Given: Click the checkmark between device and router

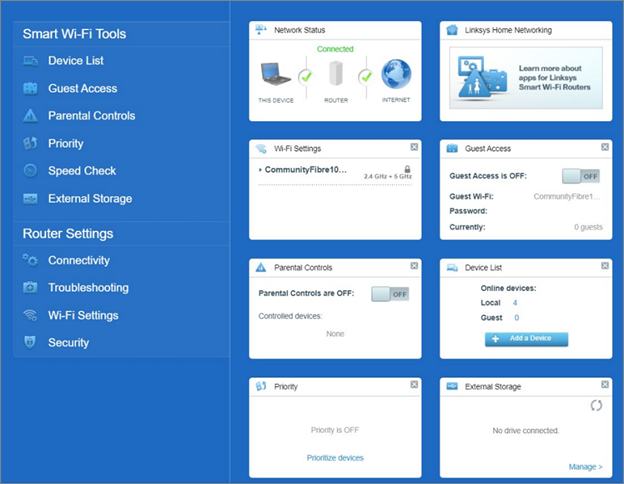Looking at the screenshot, I should click(306, 77).
